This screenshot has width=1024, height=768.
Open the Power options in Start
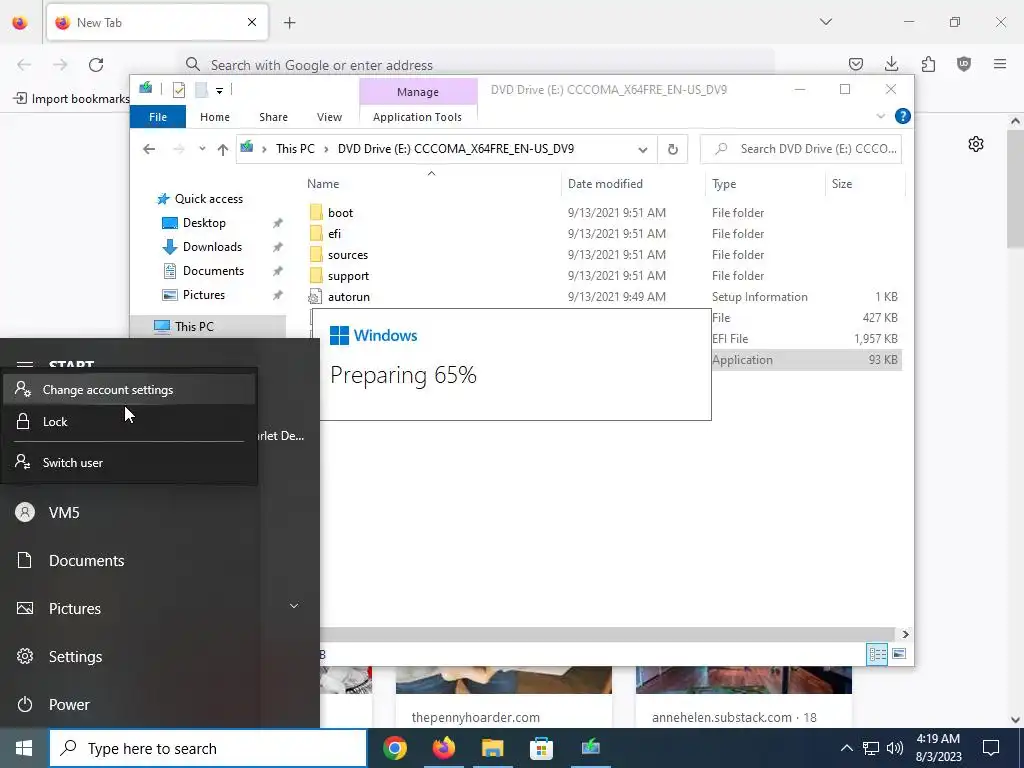pyautogui.click(x=160, y=705)
